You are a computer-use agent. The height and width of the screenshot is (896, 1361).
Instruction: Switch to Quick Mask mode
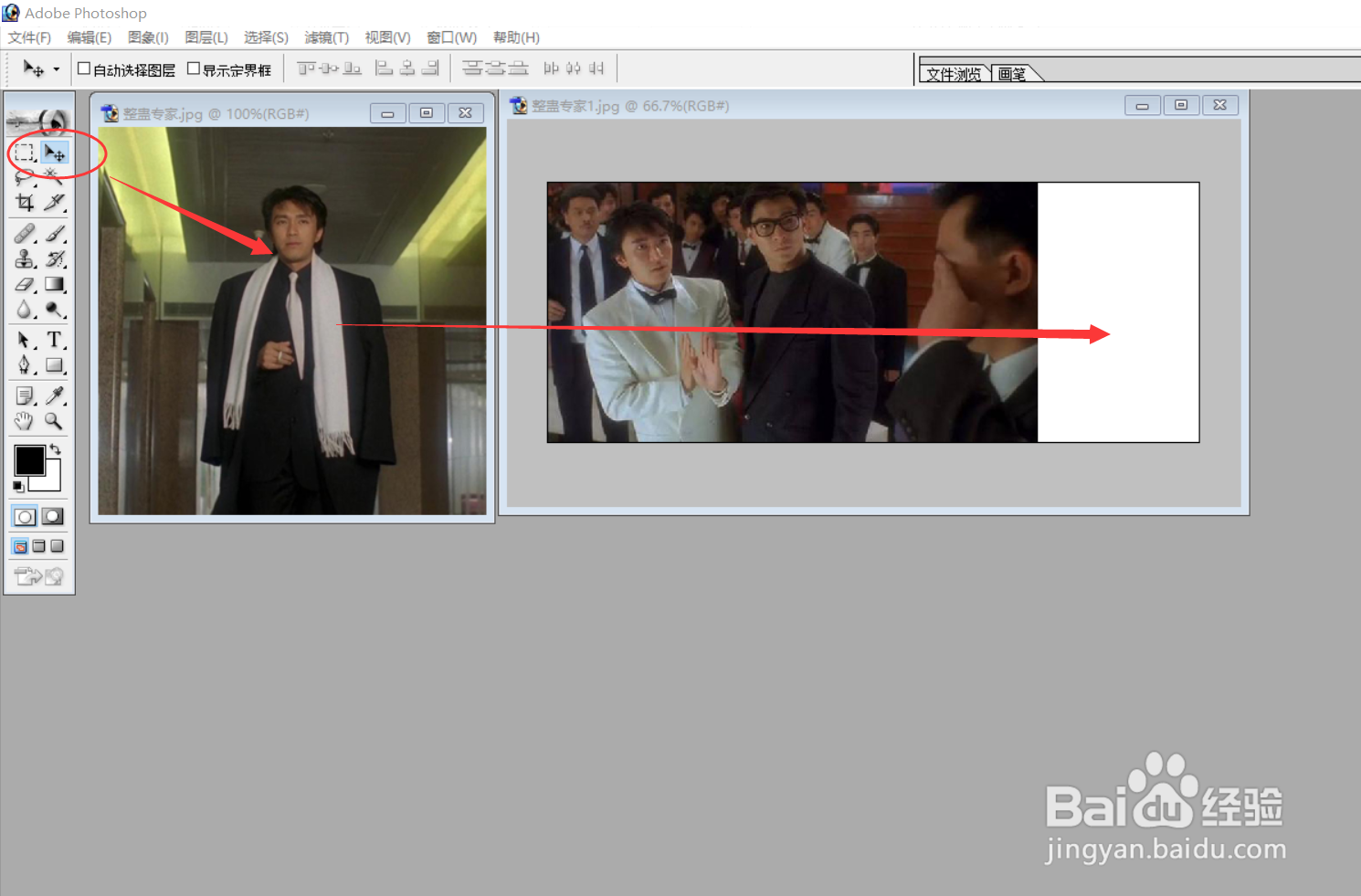click(54, 517)
